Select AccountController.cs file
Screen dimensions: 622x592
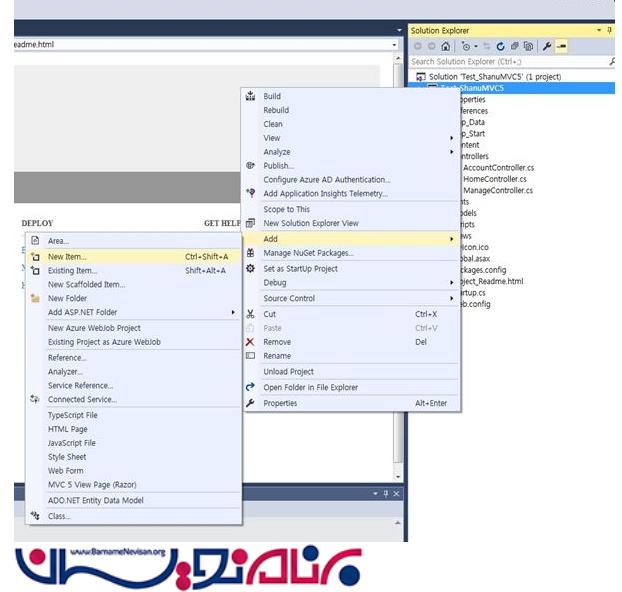[x=498, y=167]
